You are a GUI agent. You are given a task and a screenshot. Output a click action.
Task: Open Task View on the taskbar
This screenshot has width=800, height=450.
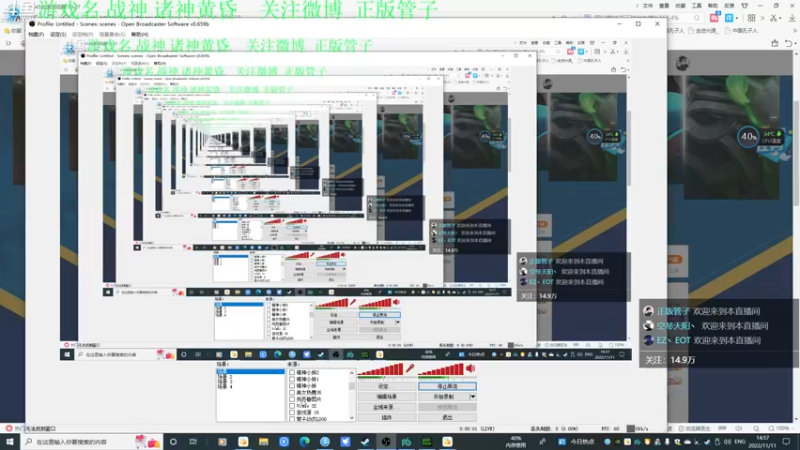click(193, 442)
